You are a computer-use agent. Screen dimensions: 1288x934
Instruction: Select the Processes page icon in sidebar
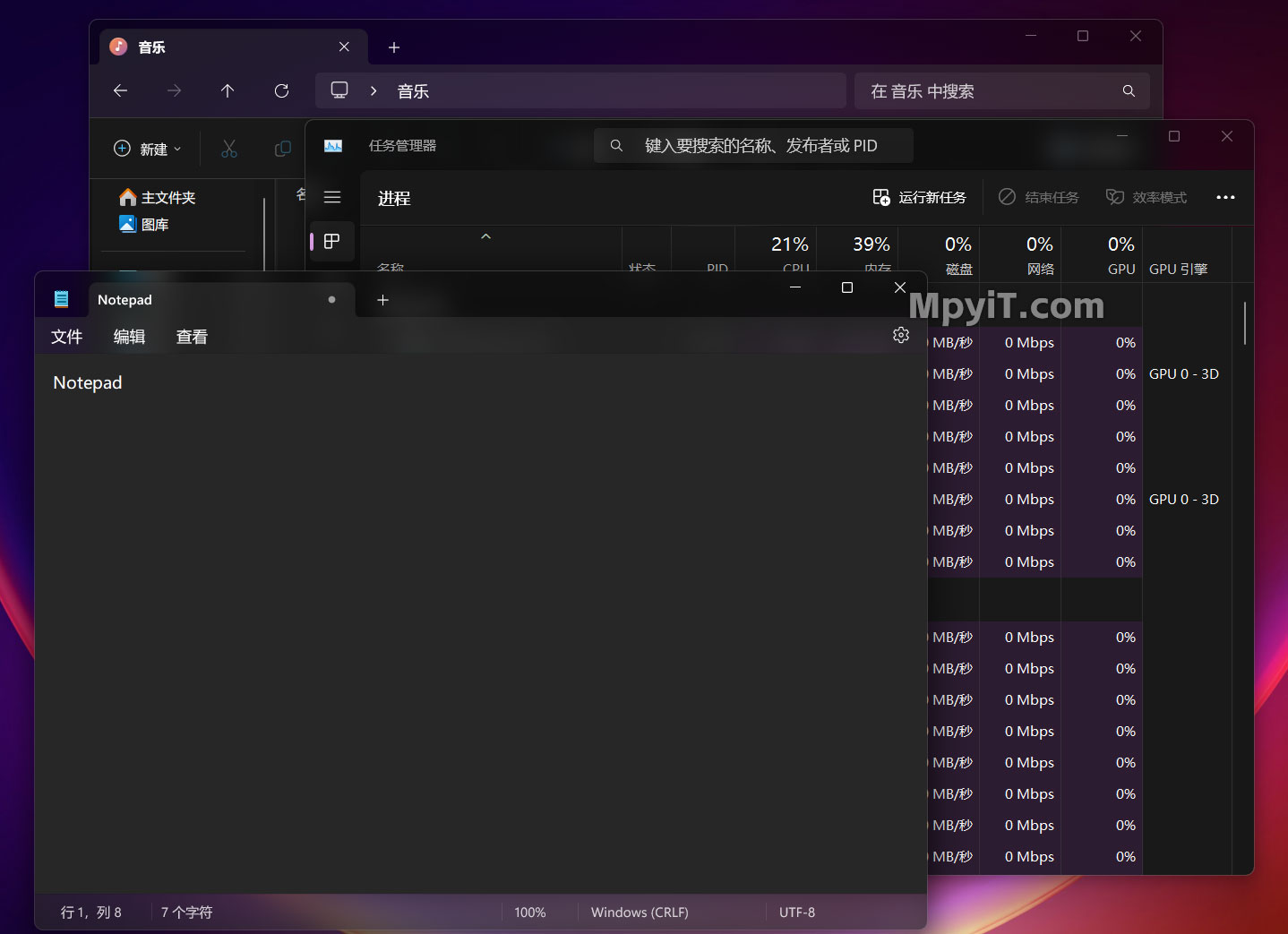tap(331, 241)
